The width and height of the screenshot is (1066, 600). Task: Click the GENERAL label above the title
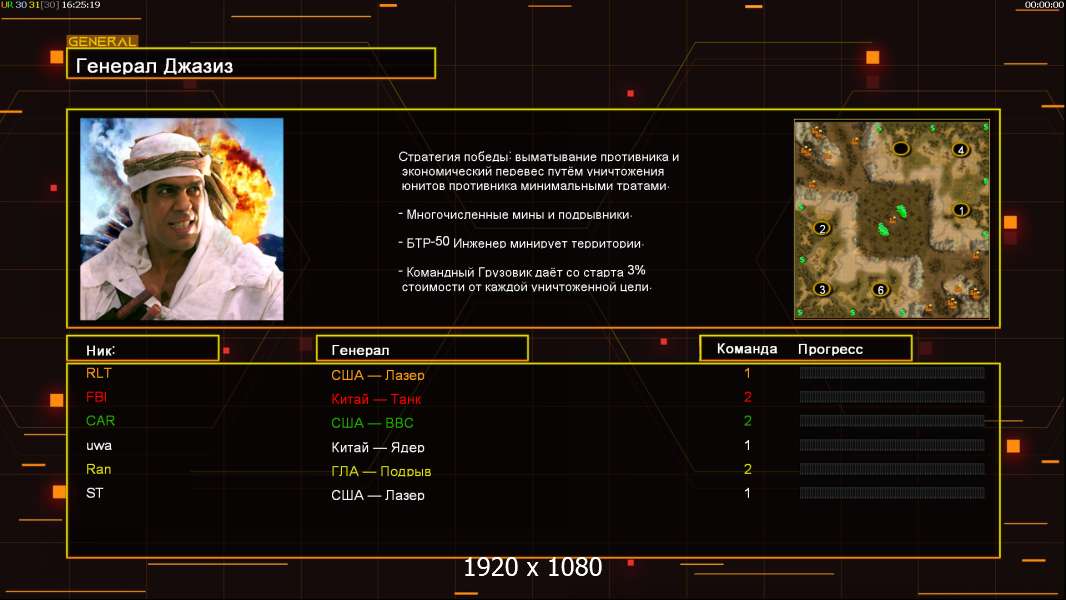coord(102,41)
